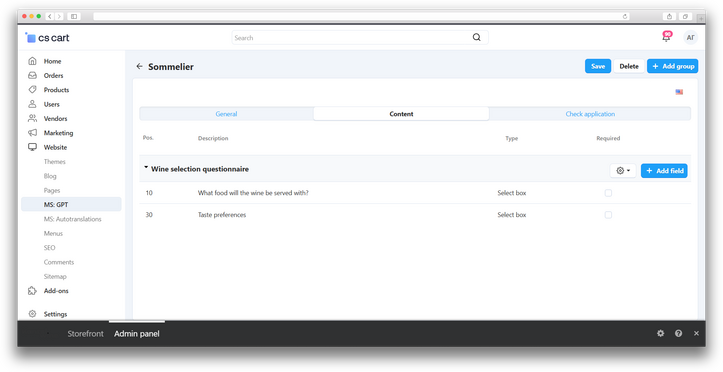Close the bottom admin bar
The width and height of the screenshot is (723, 372).
pyautogui.click(x=696, y=333)
